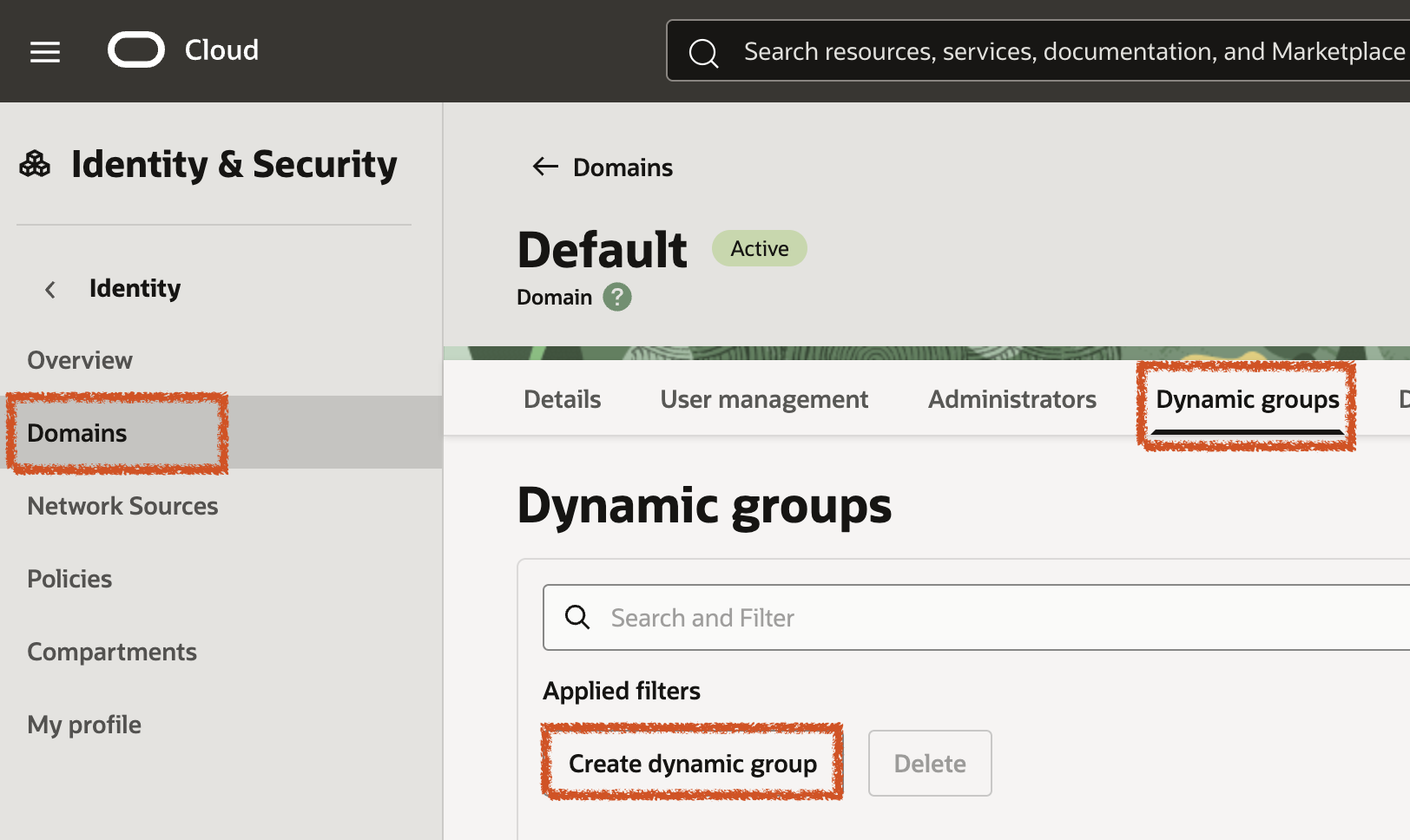Screen dimensions: 1410x840
Task: Open the Policies page
Action: (69, 579)
